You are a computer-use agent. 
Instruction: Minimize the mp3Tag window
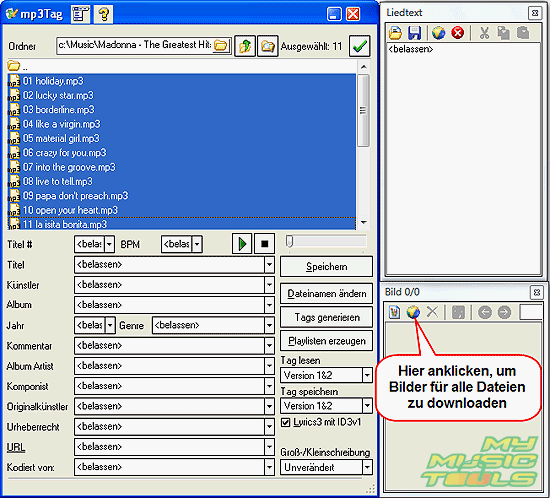[x=334, y=14]
